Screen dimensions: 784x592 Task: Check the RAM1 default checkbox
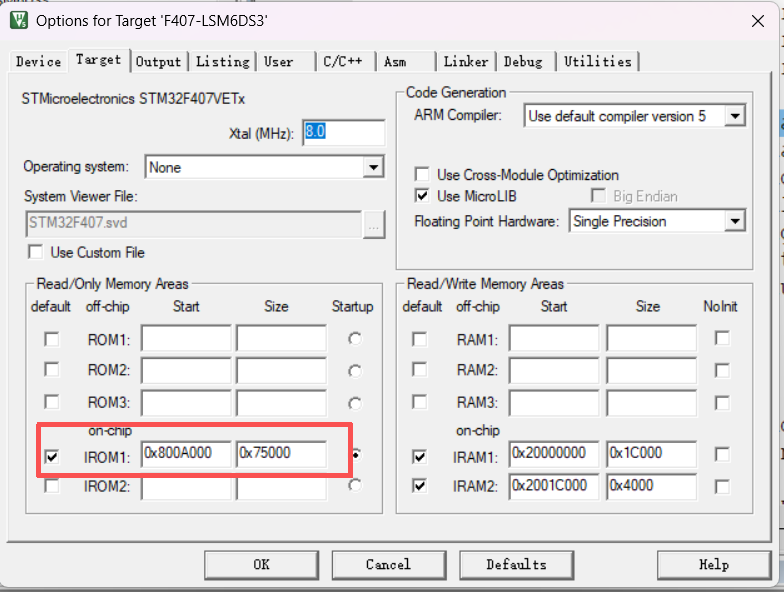(x=420, y=339)
